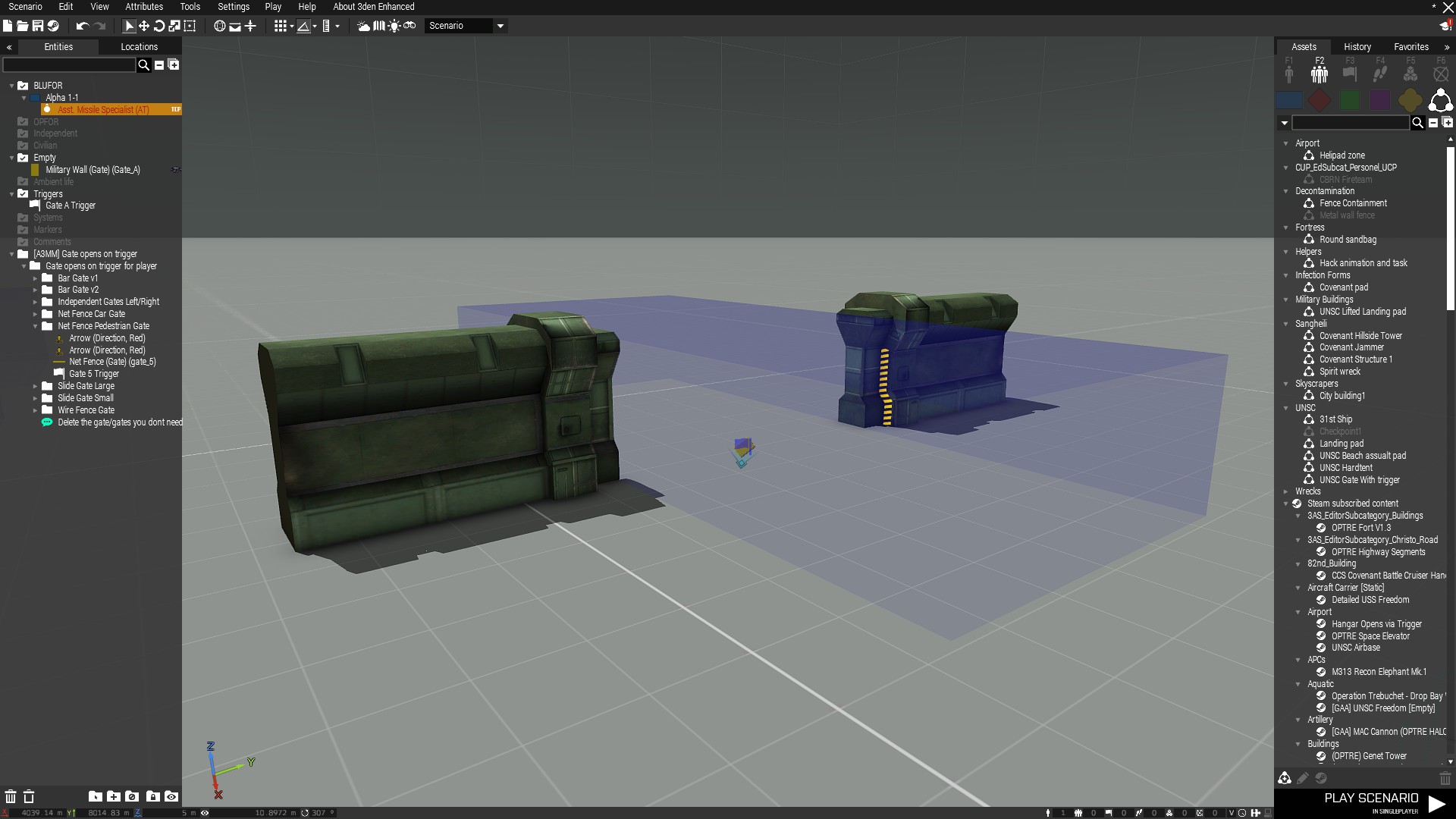
Task: Toggle rotation grid angle icon
Action: pyautogui.click(x=303, y=26)
